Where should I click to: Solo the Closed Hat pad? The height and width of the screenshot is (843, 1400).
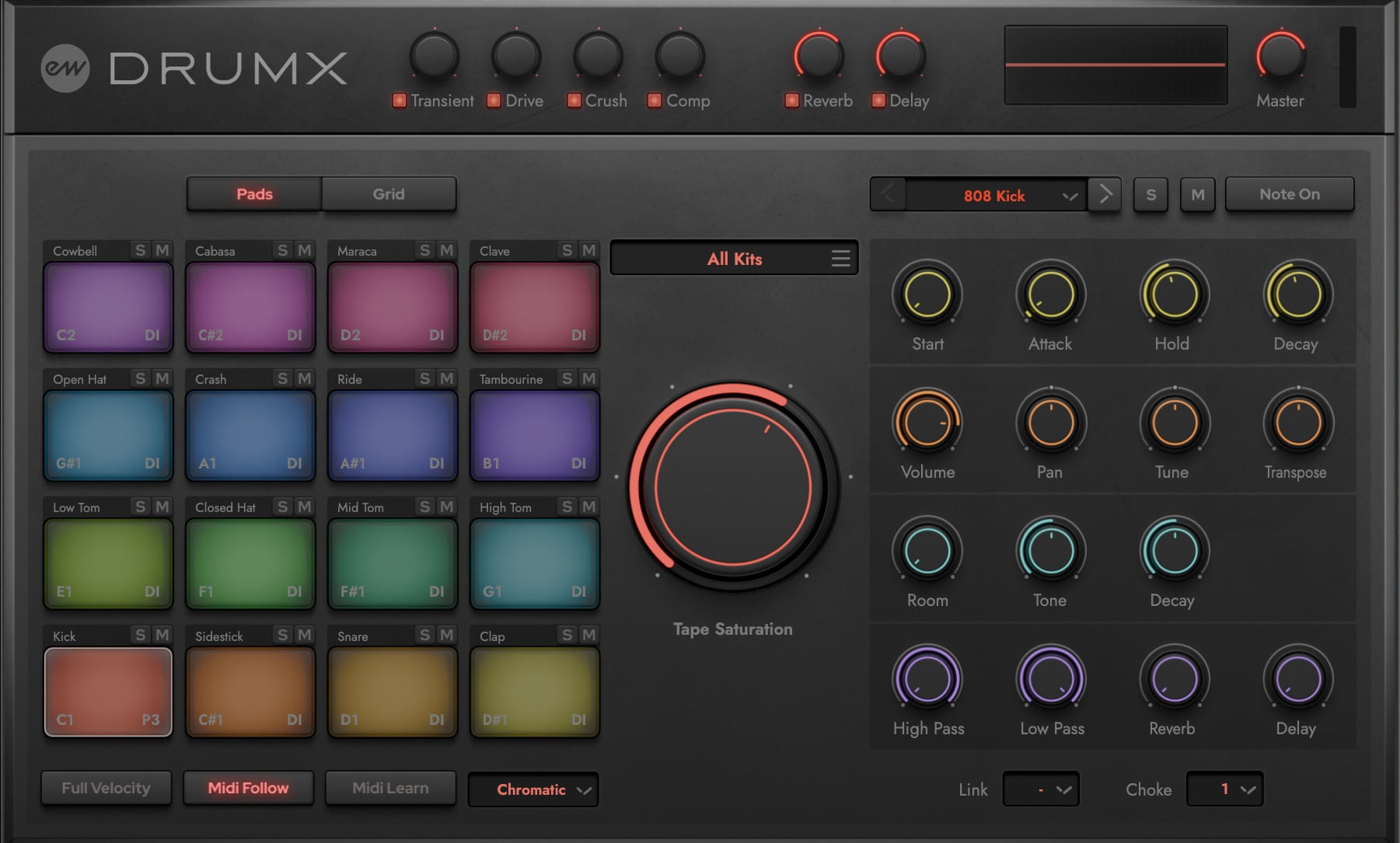[x=282, y=507]
